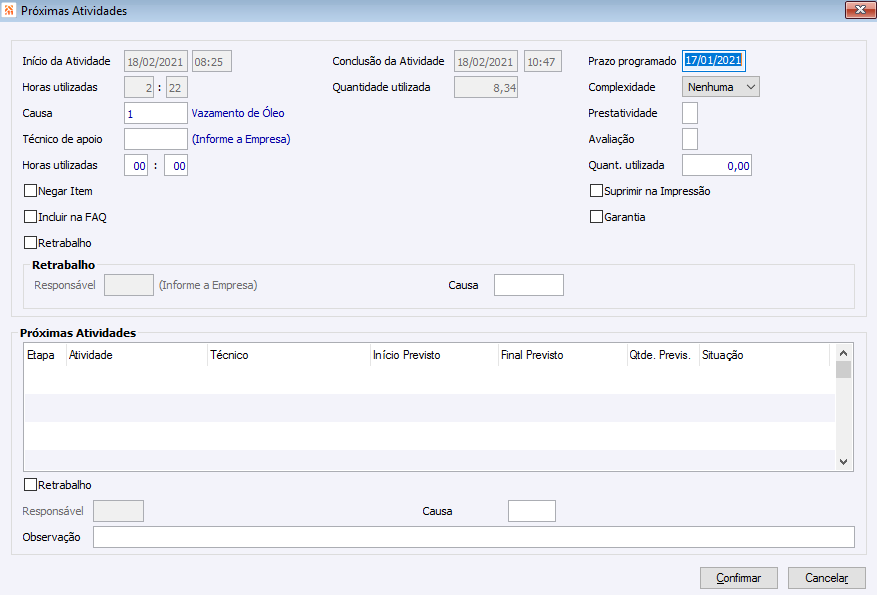Click the Cancelar button
Screen dimensions: 877x595
pyautogui.click(x=827, y=578)
